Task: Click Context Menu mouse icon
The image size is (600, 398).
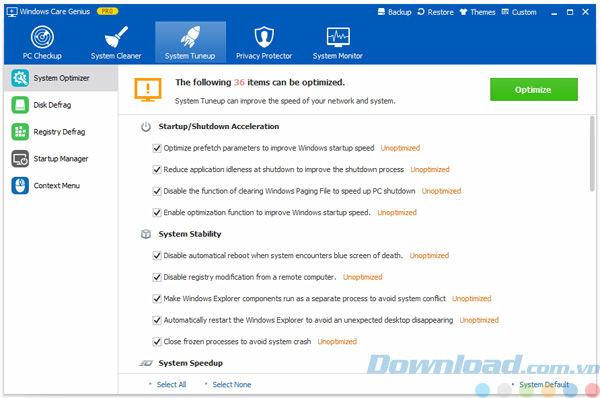Action: [x=20, y=186]
